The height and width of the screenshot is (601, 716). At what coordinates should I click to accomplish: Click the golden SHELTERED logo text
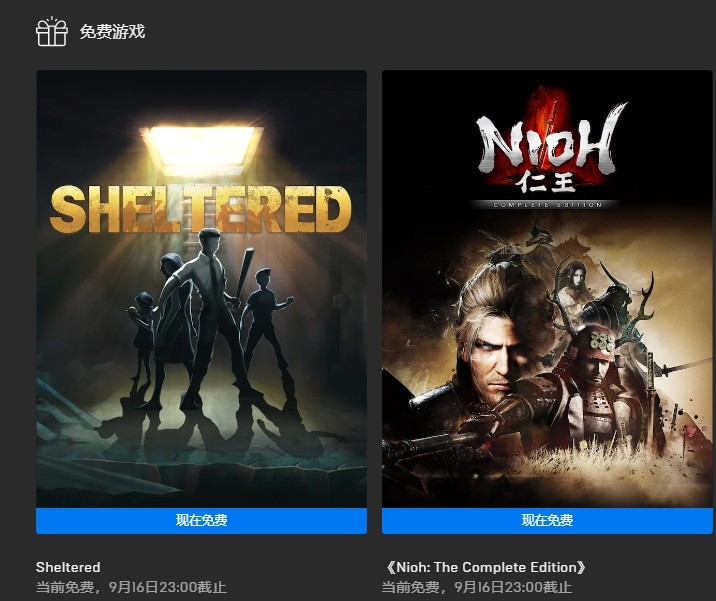[x=200, y=209]
